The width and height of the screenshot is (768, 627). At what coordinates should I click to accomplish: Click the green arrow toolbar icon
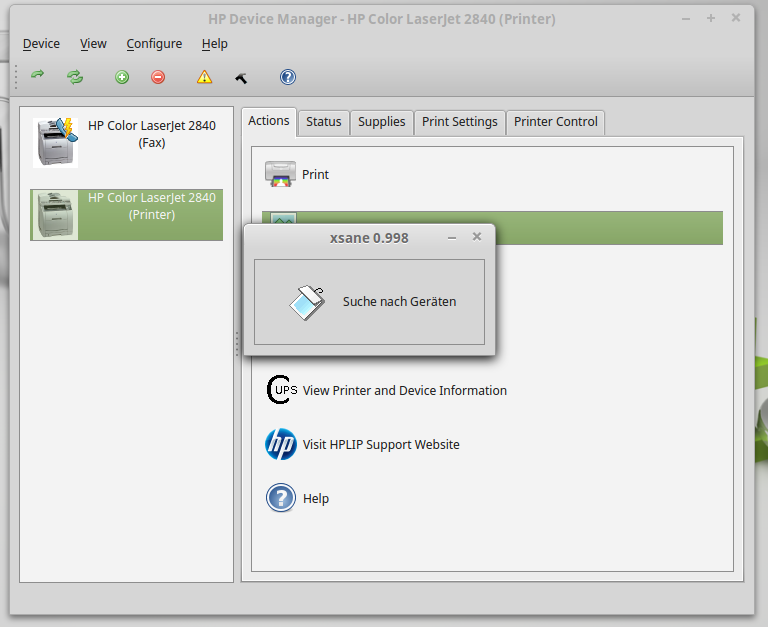point(38,75)
